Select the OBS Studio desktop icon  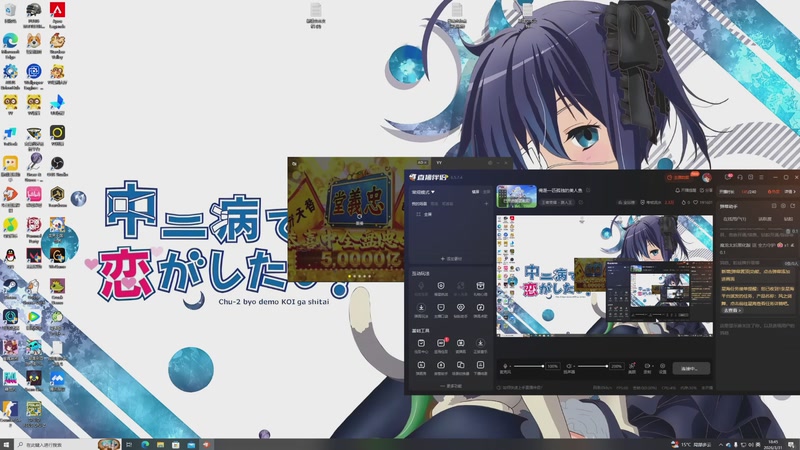click(x=57, y=166)
